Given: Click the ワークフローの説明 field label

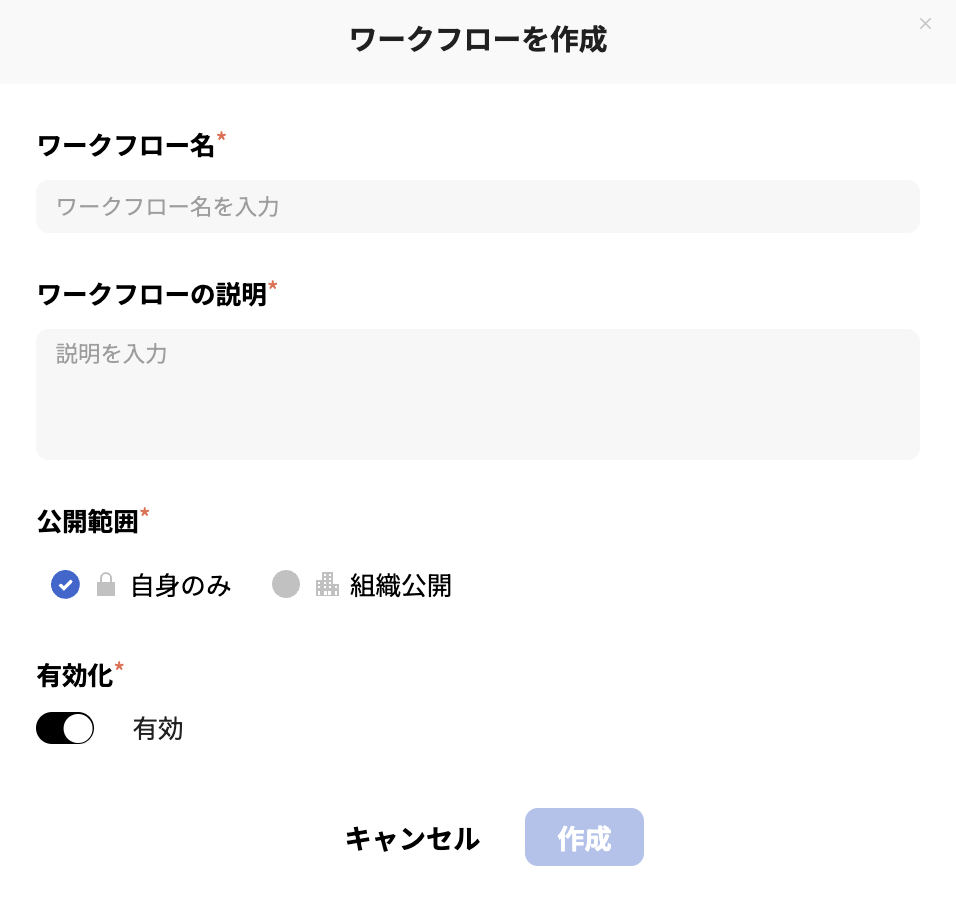Looking at the screenshot, I should (150, 294).
